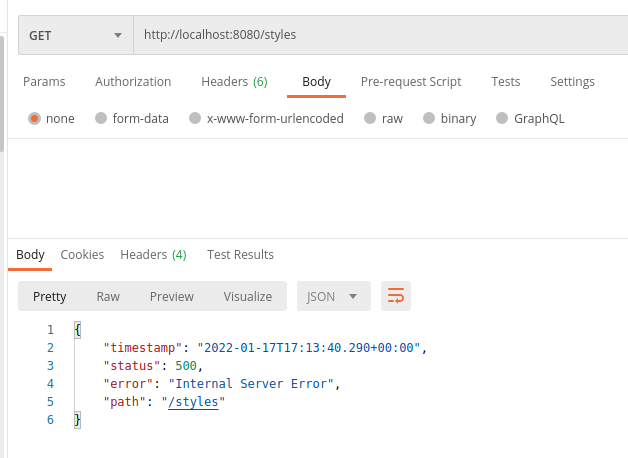
Task: Switch to the Tests tab
Action: 506,82
